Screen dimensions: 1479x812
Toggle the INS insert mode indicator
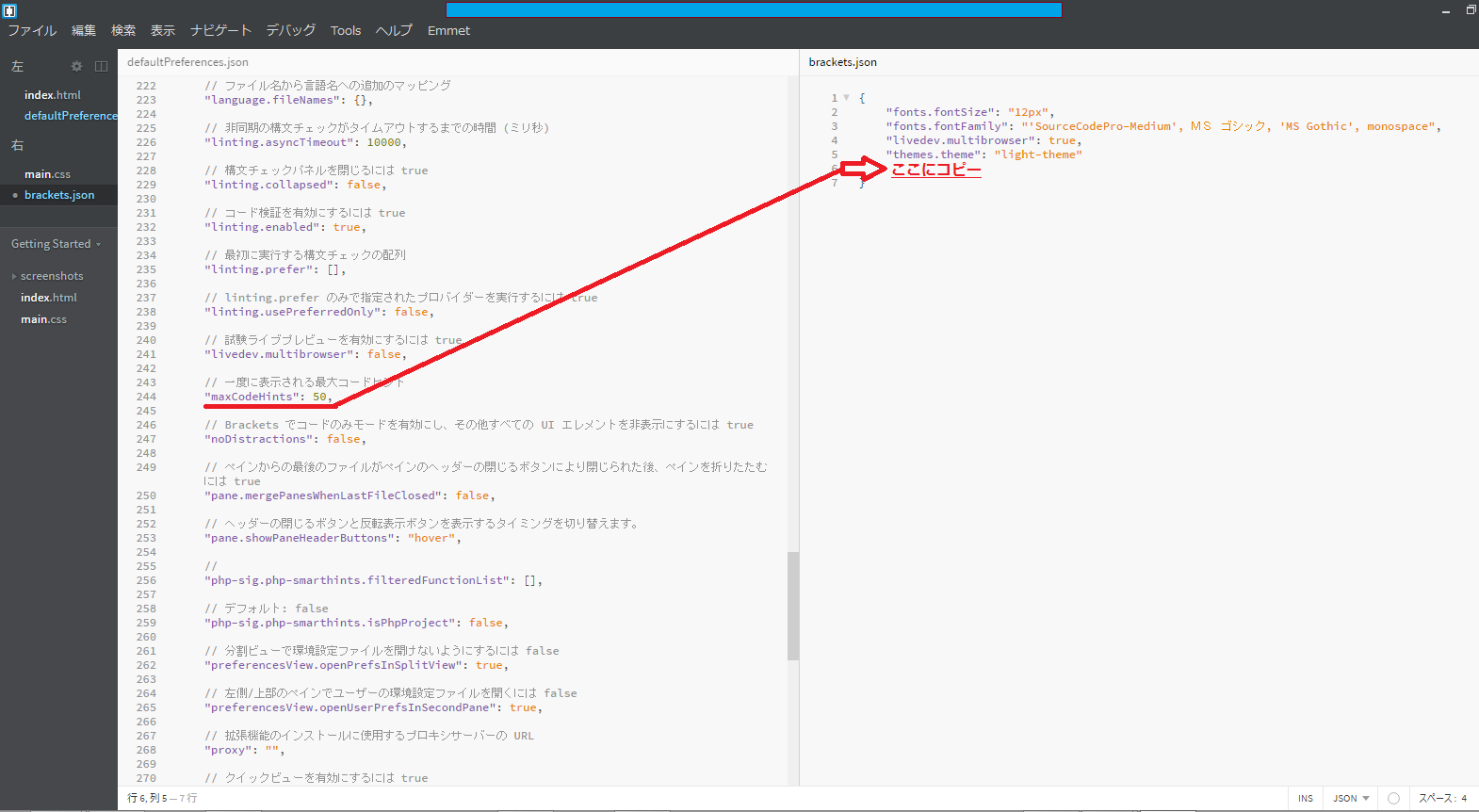tap(1306, 798)
